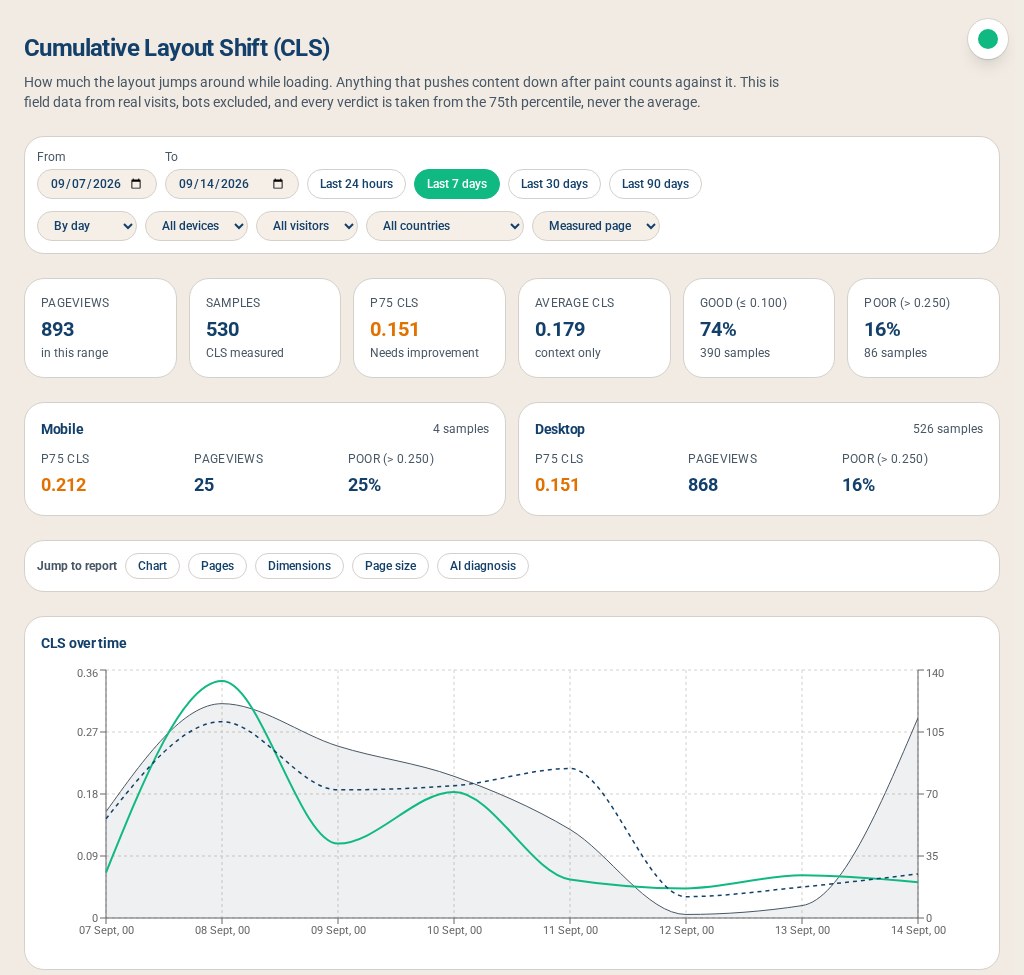Click the 4 samples label on Mobile

(461, 429)
